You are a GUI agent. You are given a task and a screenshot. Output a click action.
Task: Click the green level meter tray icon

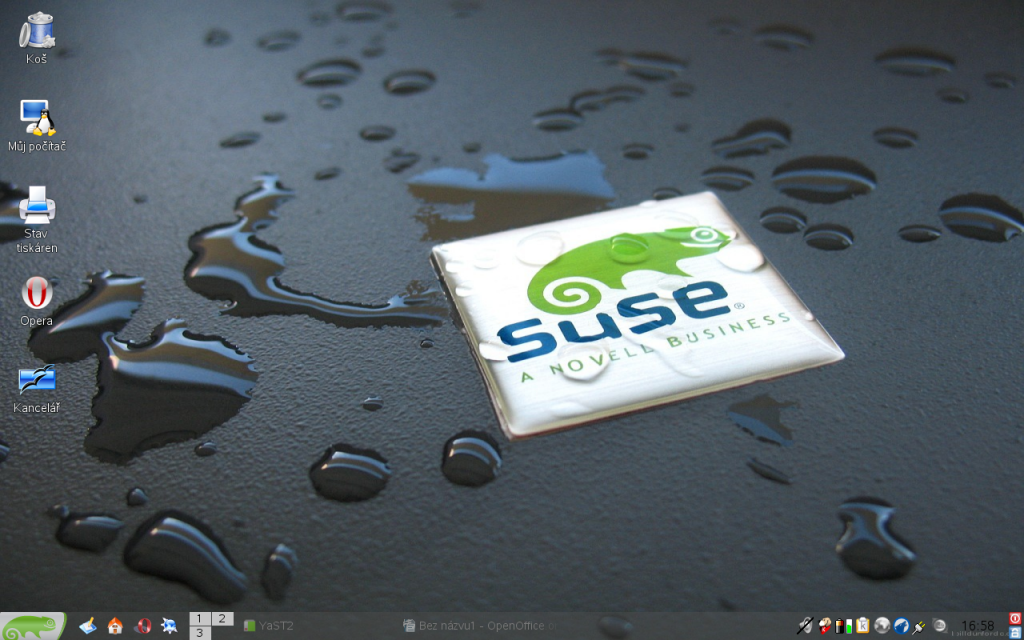pos(848,626)
